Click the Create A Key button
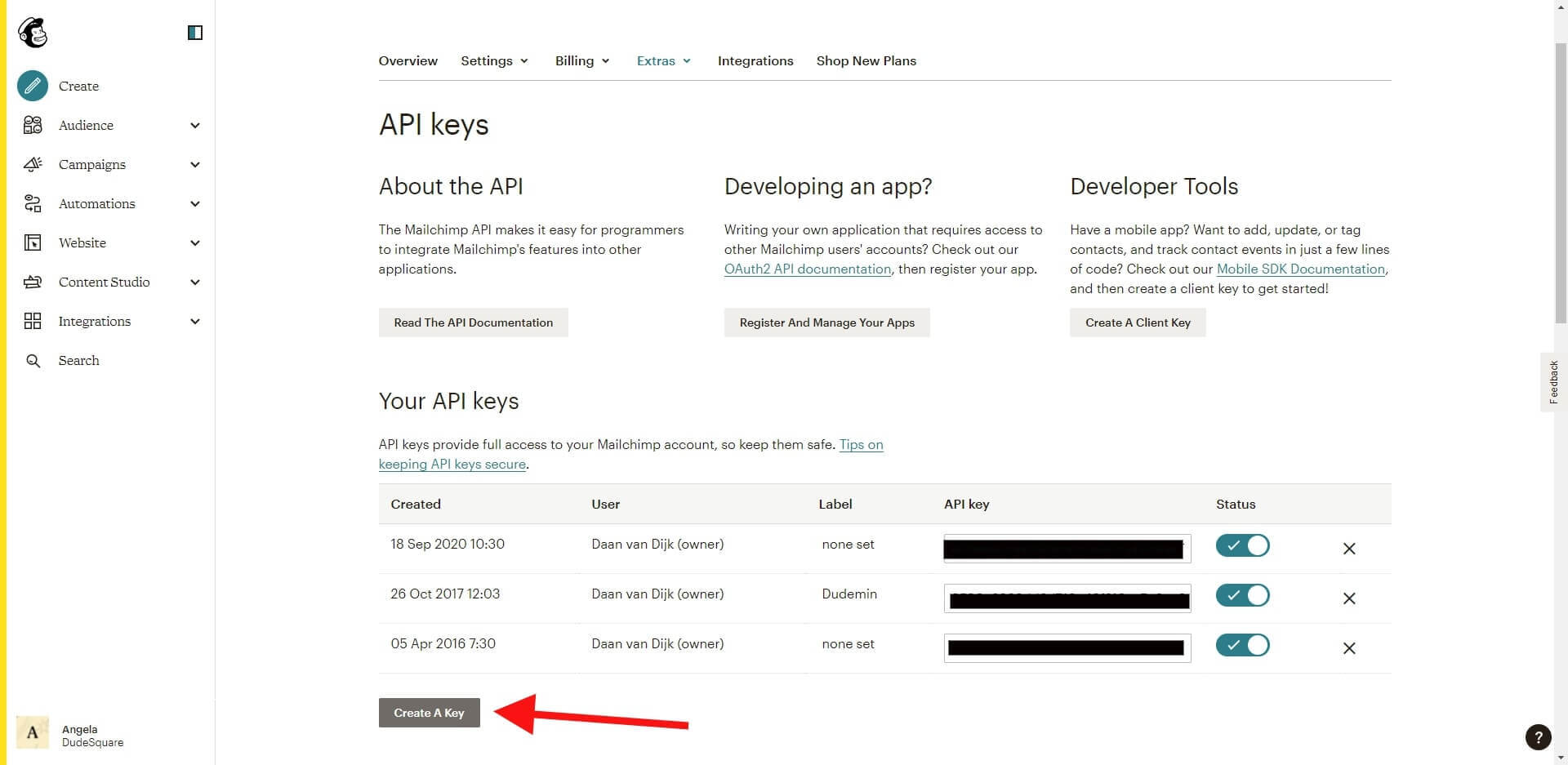The width and height of the screenshot is (1568, 765). coord(430,713)
